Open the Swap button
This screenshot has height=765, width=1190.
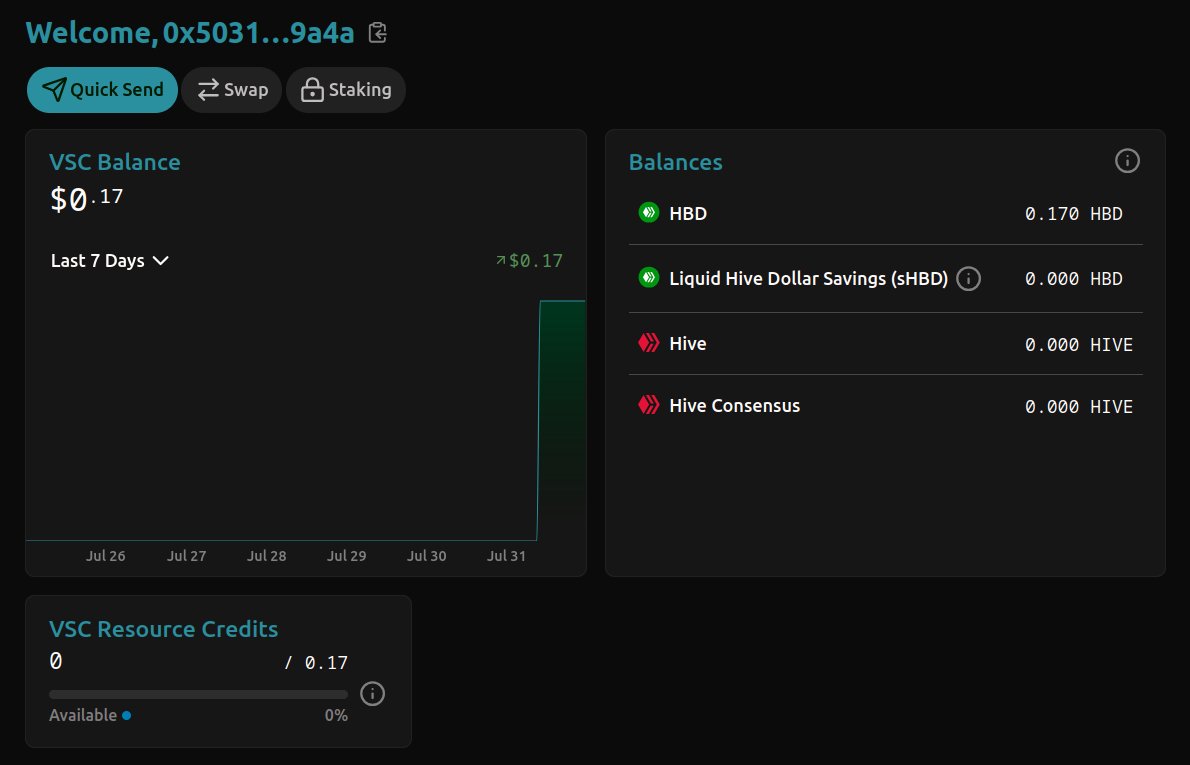click(231, 90)
